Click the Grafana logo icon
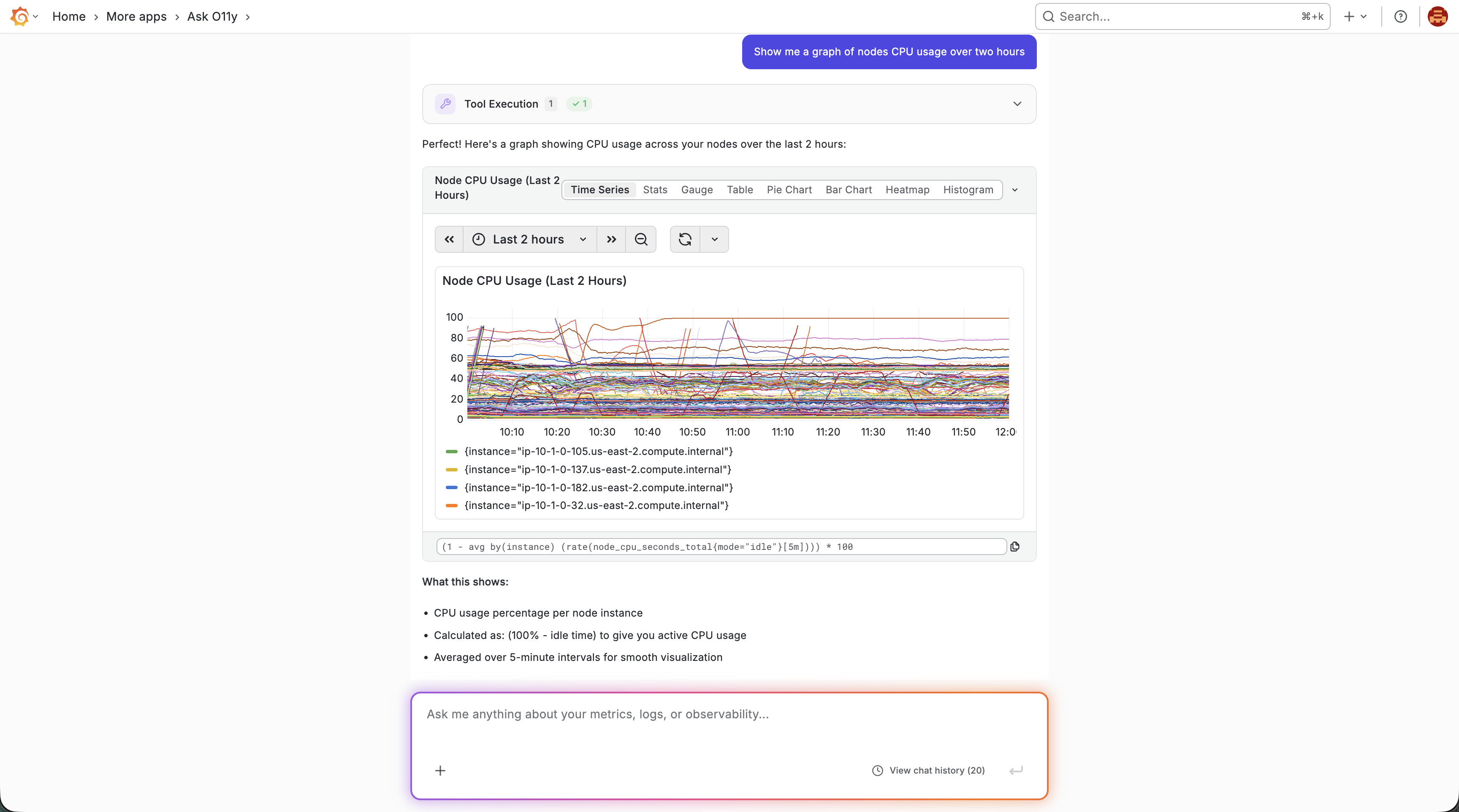The image size is (1459, 812). pyautogui.click(x=20, y=16)
